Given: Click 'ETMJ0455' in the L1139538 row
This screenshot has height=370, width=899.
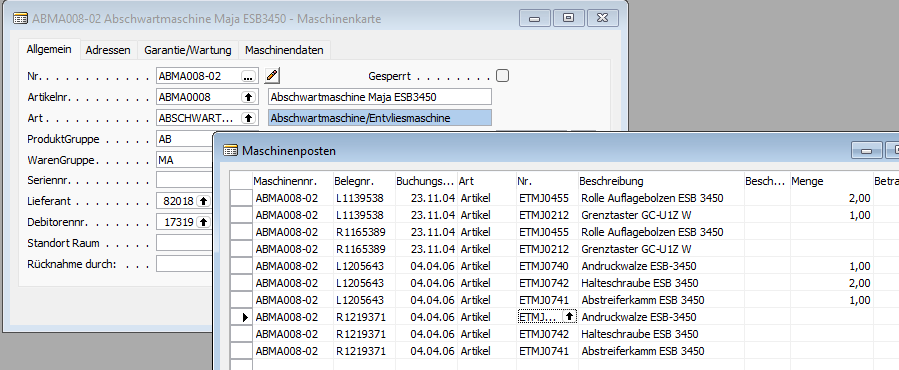Looking at the screenshot, I should coord(544,198).
